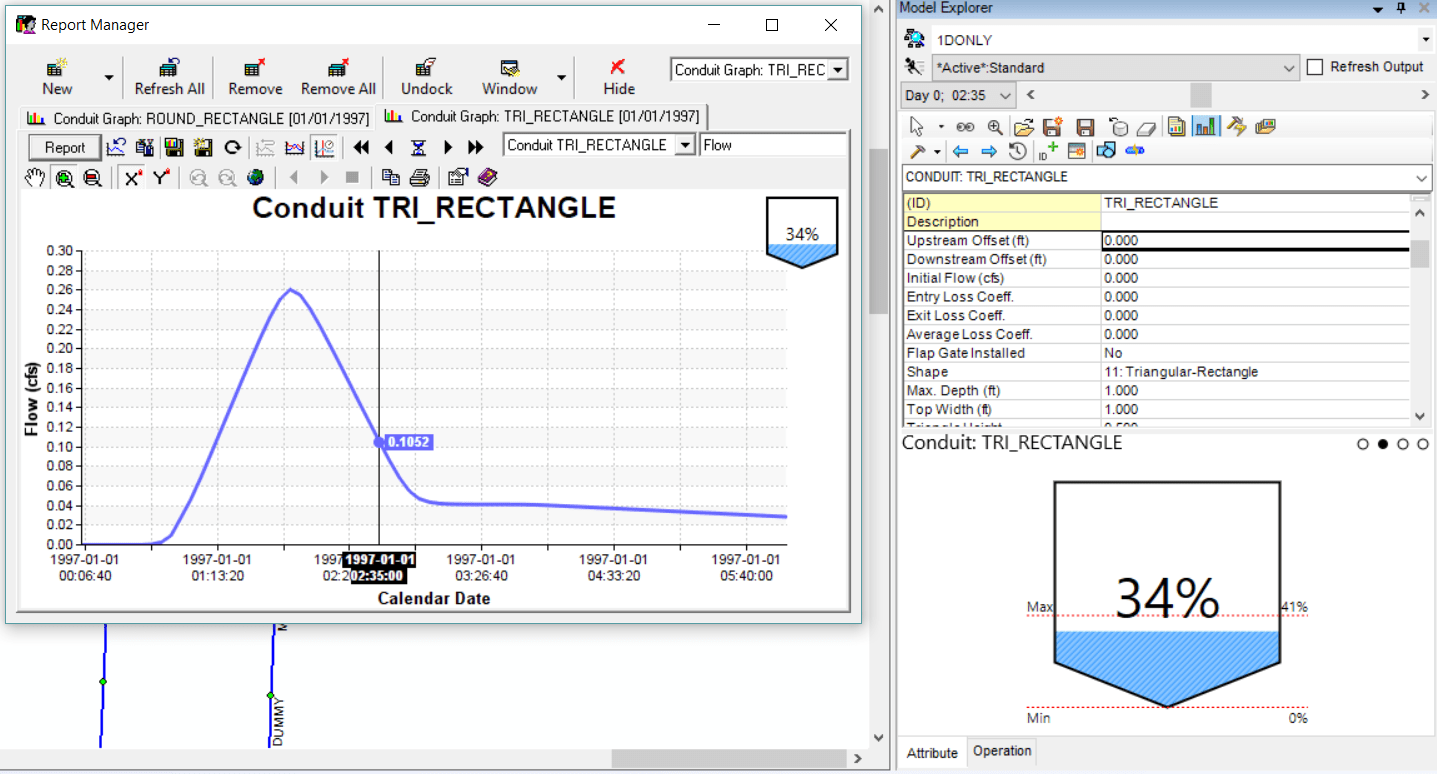Click the plain save floppy in Model Explorer

pos(1085,127)
